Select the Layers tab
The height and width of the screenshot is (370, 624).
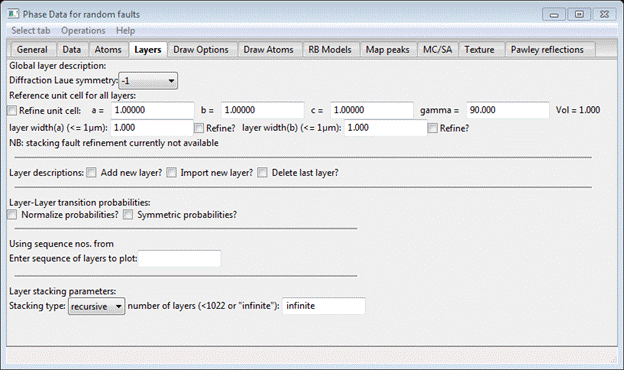coord(148,50)
